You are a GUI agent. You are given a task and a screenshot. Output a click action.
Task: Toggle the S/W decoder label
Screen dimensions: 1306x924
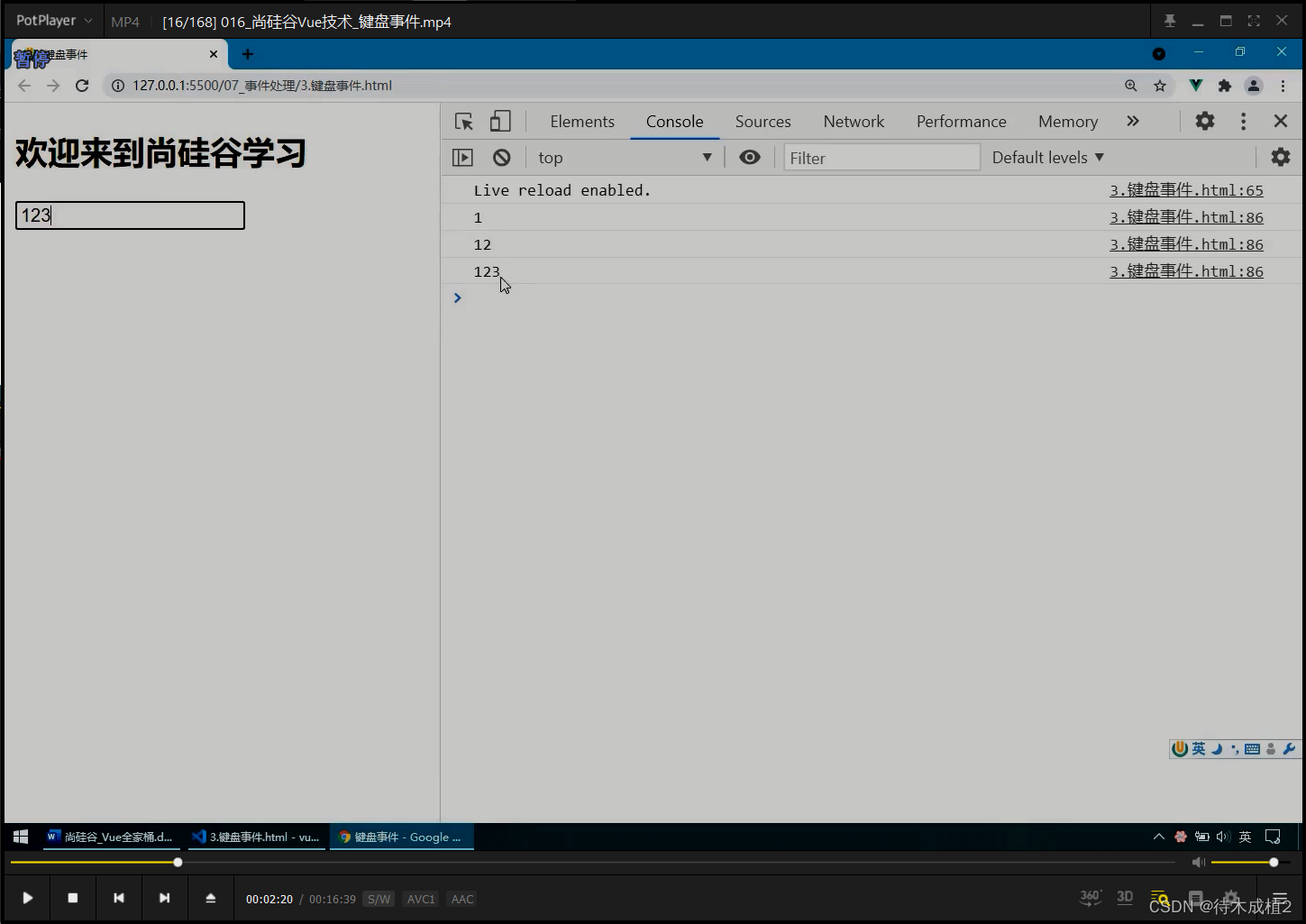[379, 899]
